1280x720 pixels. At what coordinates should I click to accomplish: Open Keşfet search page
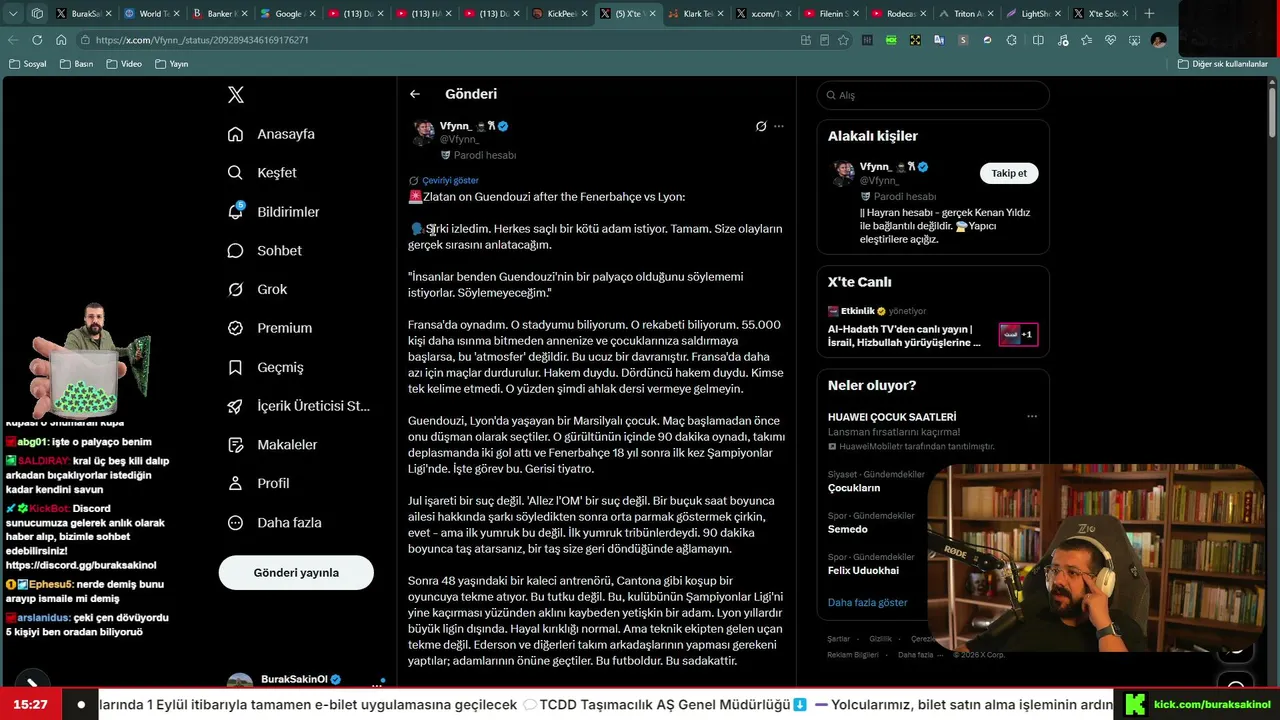click(x=262, y=173)
